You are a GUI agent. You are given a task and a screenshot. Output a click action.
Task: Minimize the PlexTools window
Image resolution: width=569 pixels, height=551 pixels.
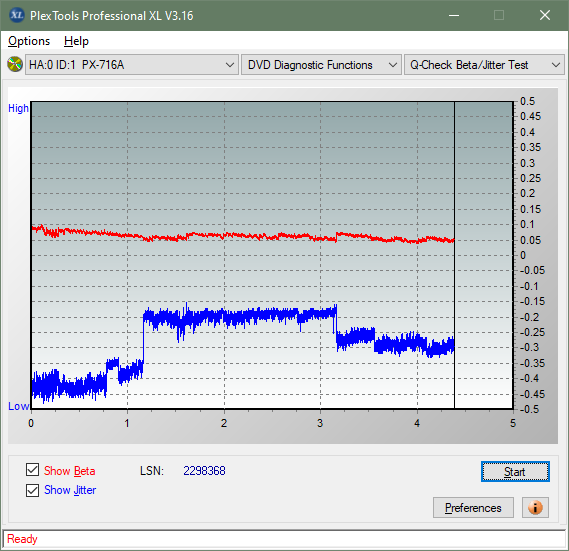click(454, 15)
